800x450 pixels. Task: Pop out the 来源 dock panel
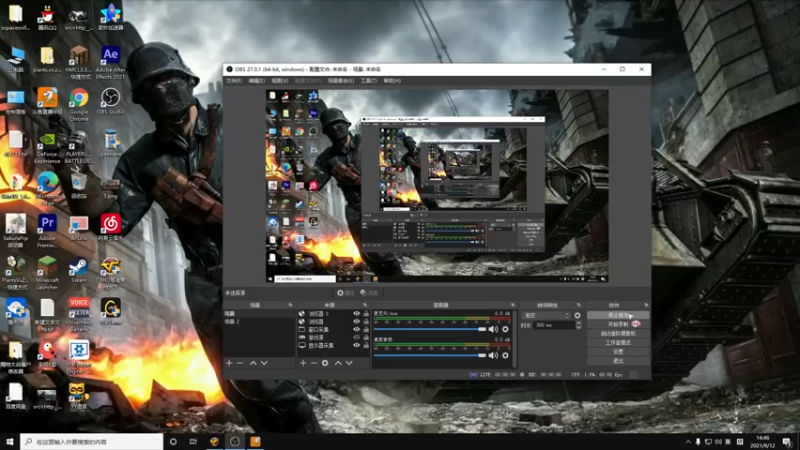pyautogui.click(x=364, y=305)
